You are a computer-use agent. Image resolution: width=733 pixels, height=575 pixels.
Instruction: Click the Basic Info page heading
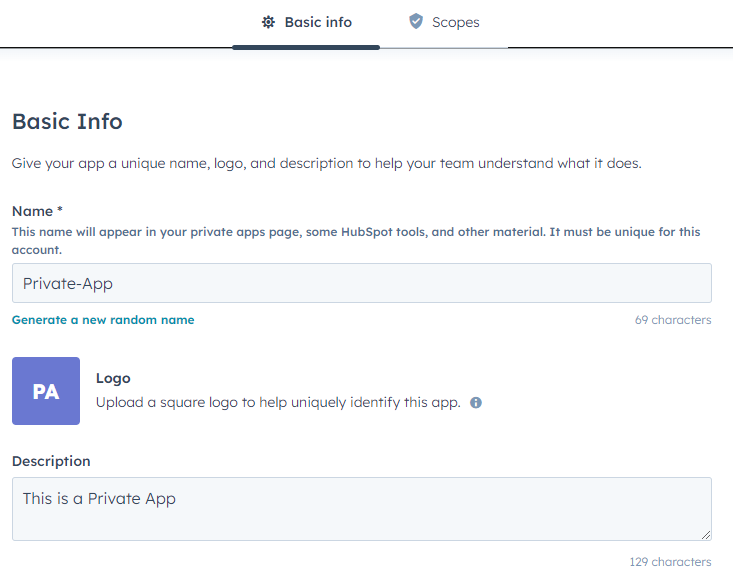point(67,122)
